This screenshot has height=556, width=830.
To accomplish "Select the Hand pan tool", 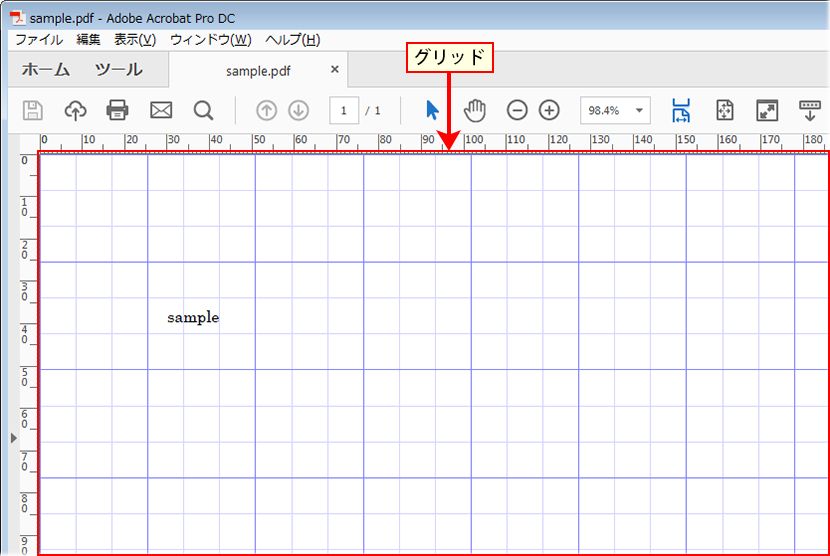I will pos(475,110).
